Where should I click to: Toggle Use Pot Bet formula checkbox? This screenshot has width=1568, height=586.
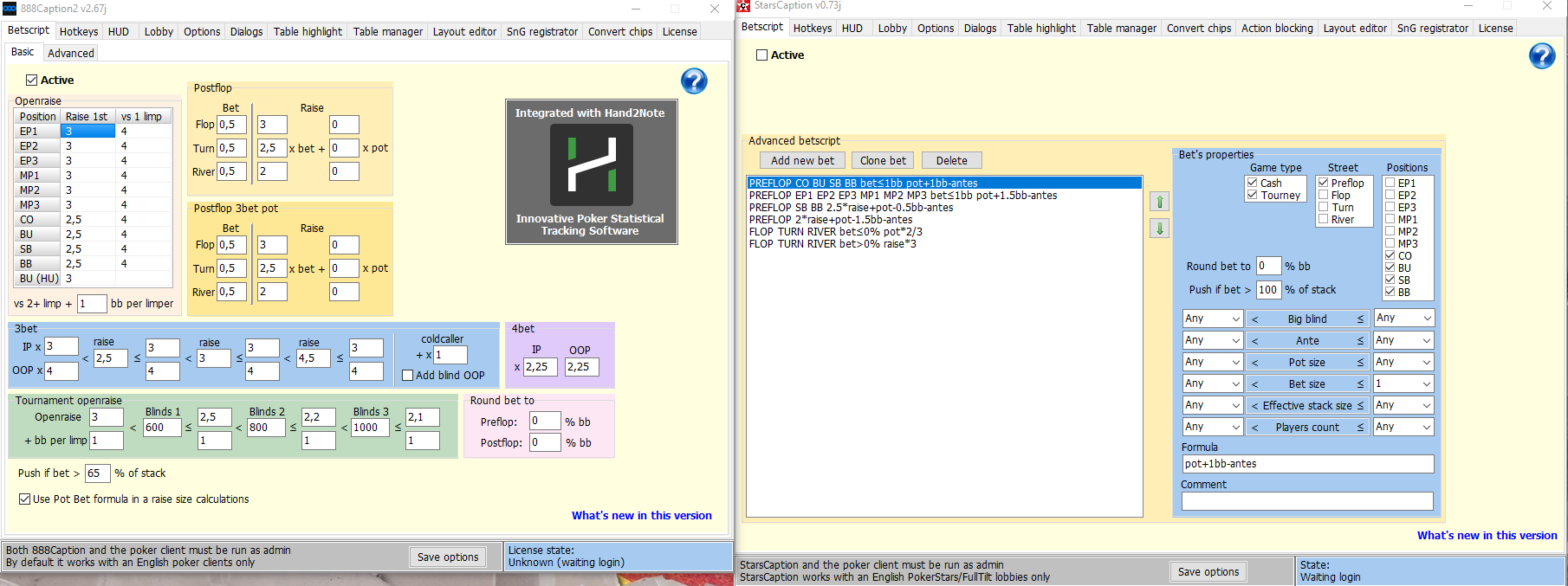[x=24, y=499]
